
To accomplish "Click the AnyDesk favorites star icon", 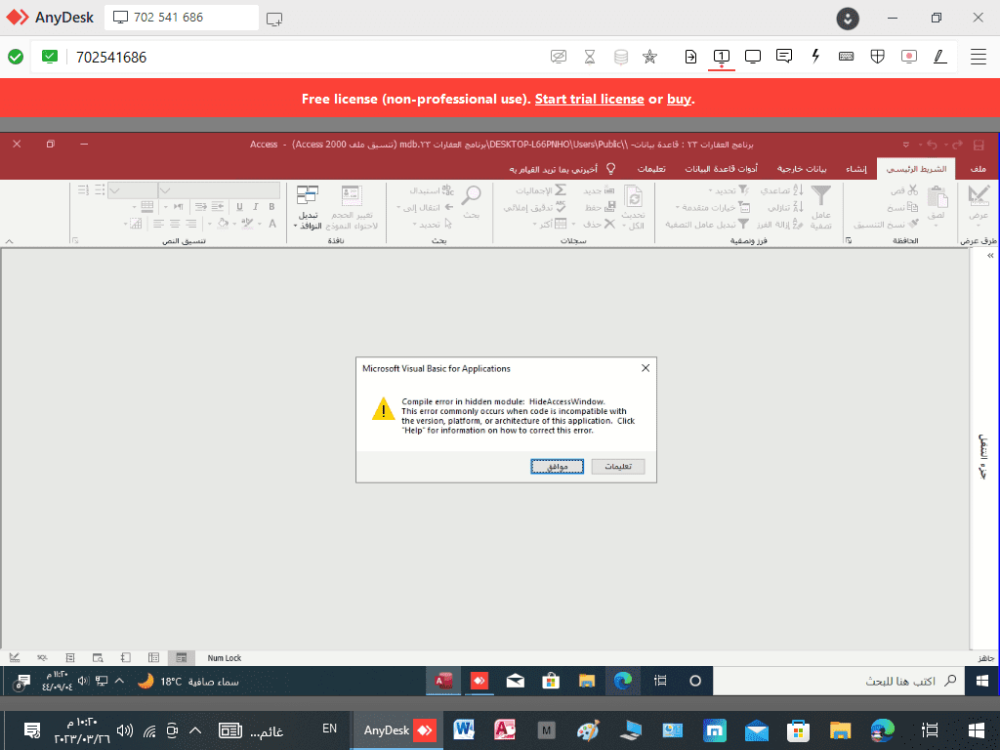I will 650,57.
